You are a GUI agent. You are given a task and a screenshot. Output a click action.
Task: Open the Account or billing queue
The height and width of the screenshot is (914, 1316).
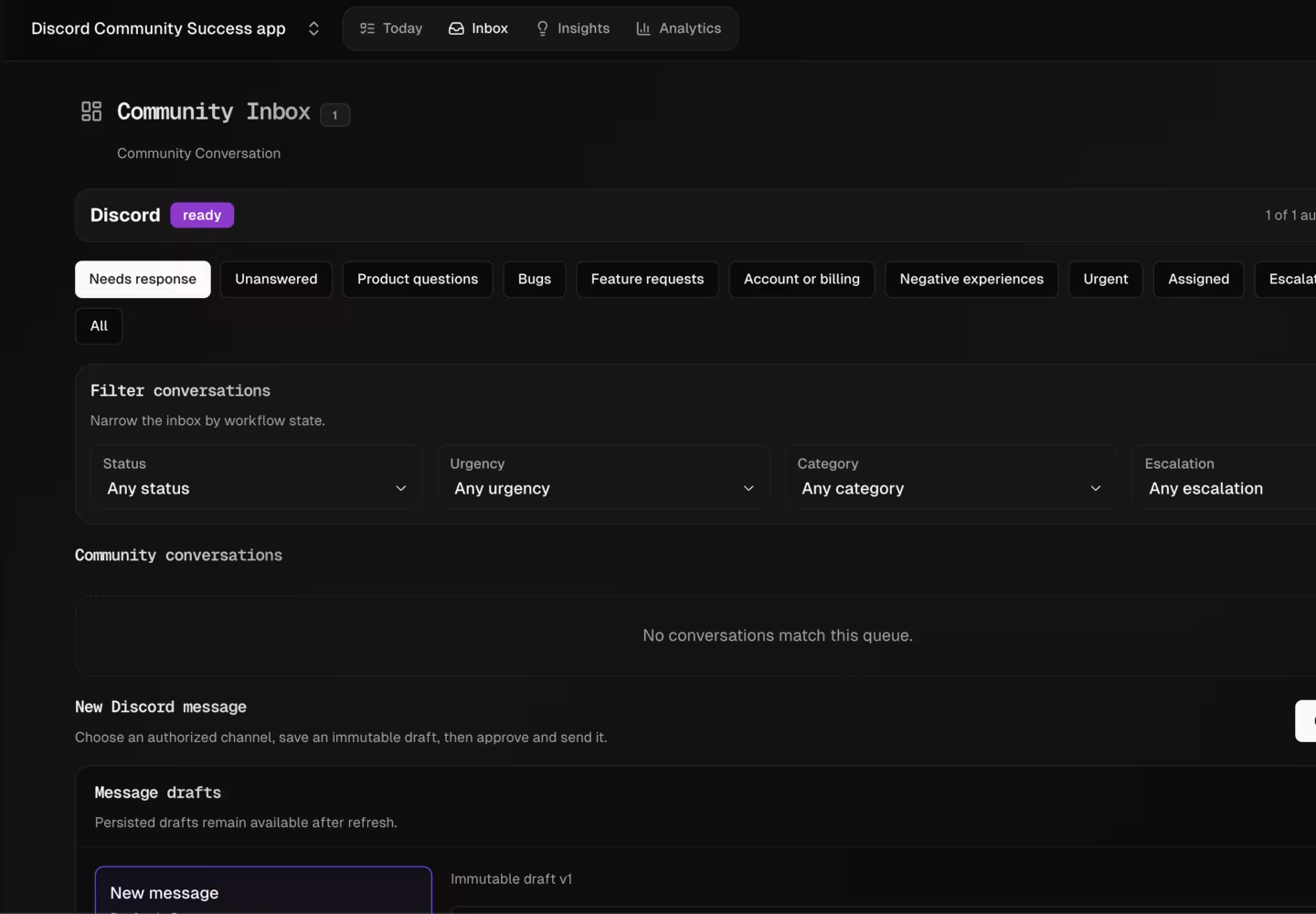[x=801, y=280]
